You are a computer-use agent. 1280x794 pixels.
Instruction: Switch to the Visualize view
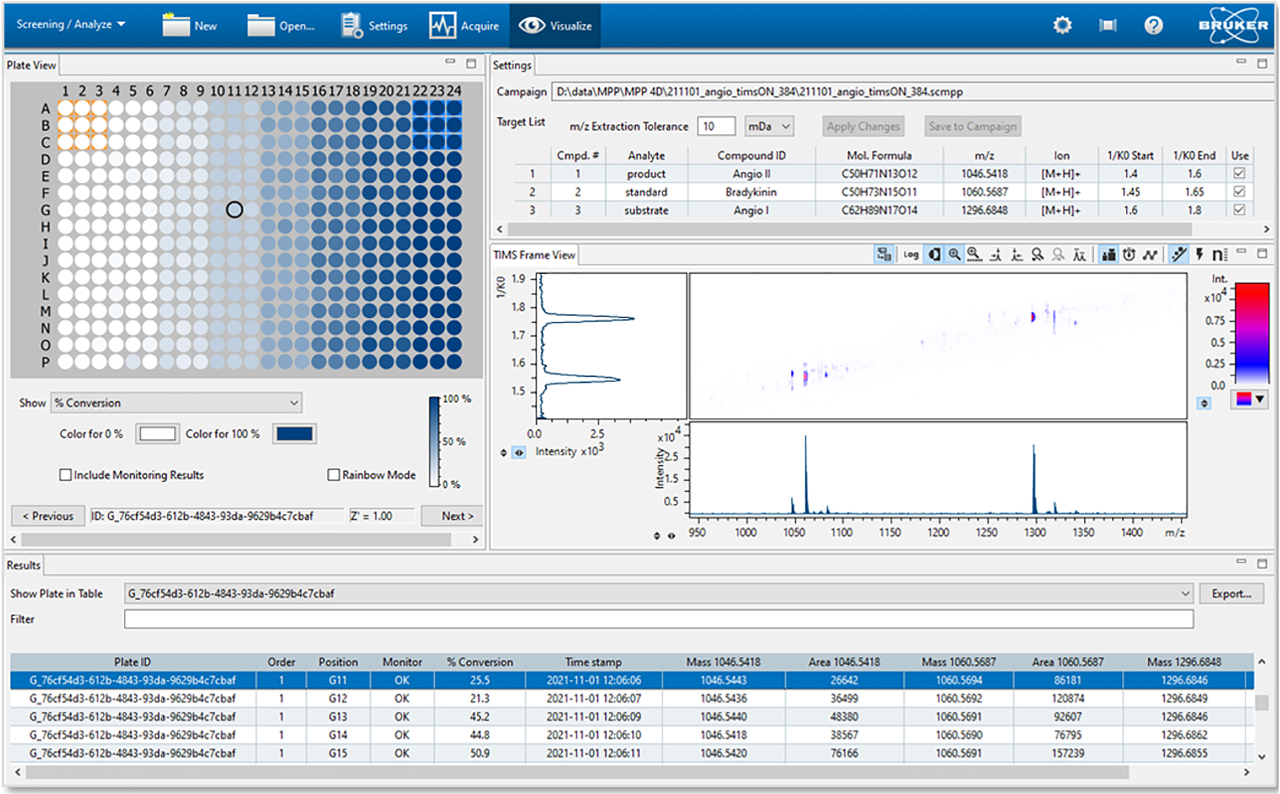click(x=554, y=26)
